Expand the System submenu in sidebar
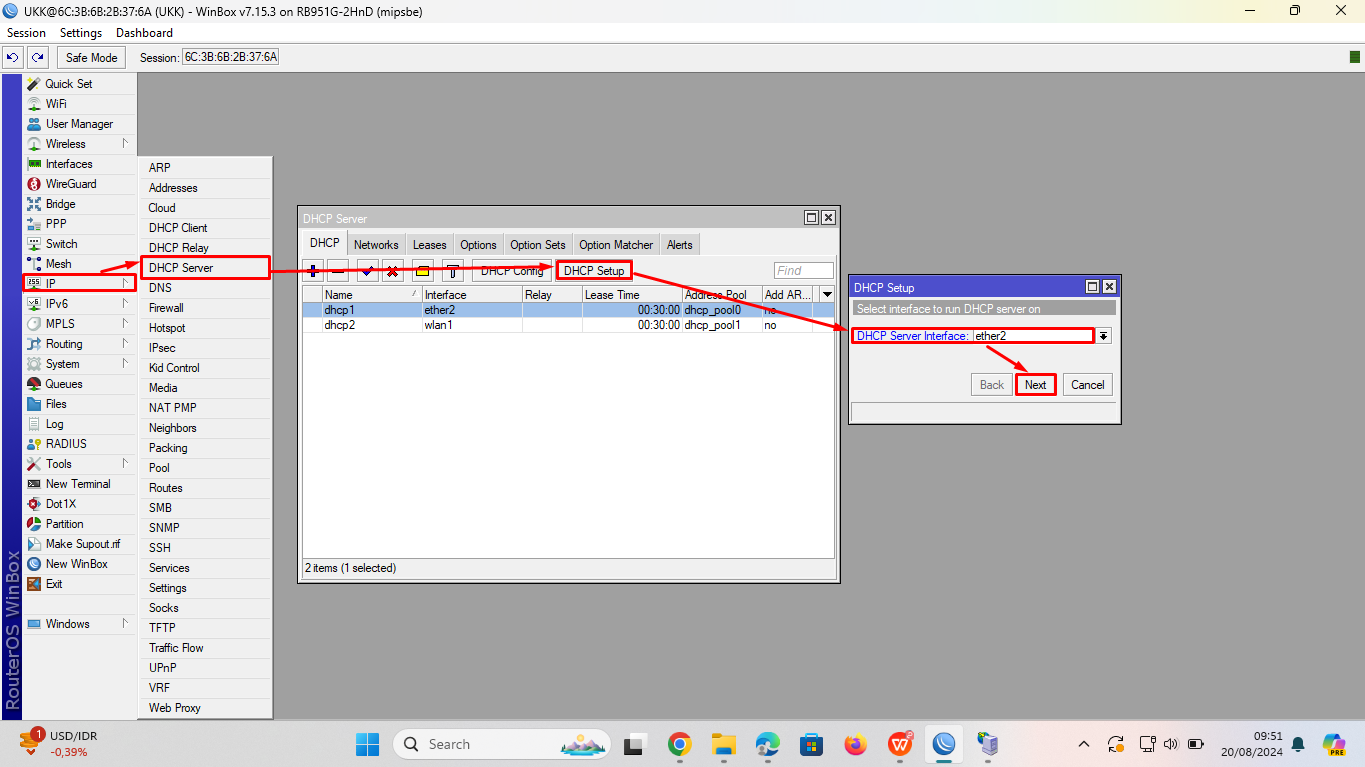Viewport: 1365px width, 767px height. coord(125,364)
